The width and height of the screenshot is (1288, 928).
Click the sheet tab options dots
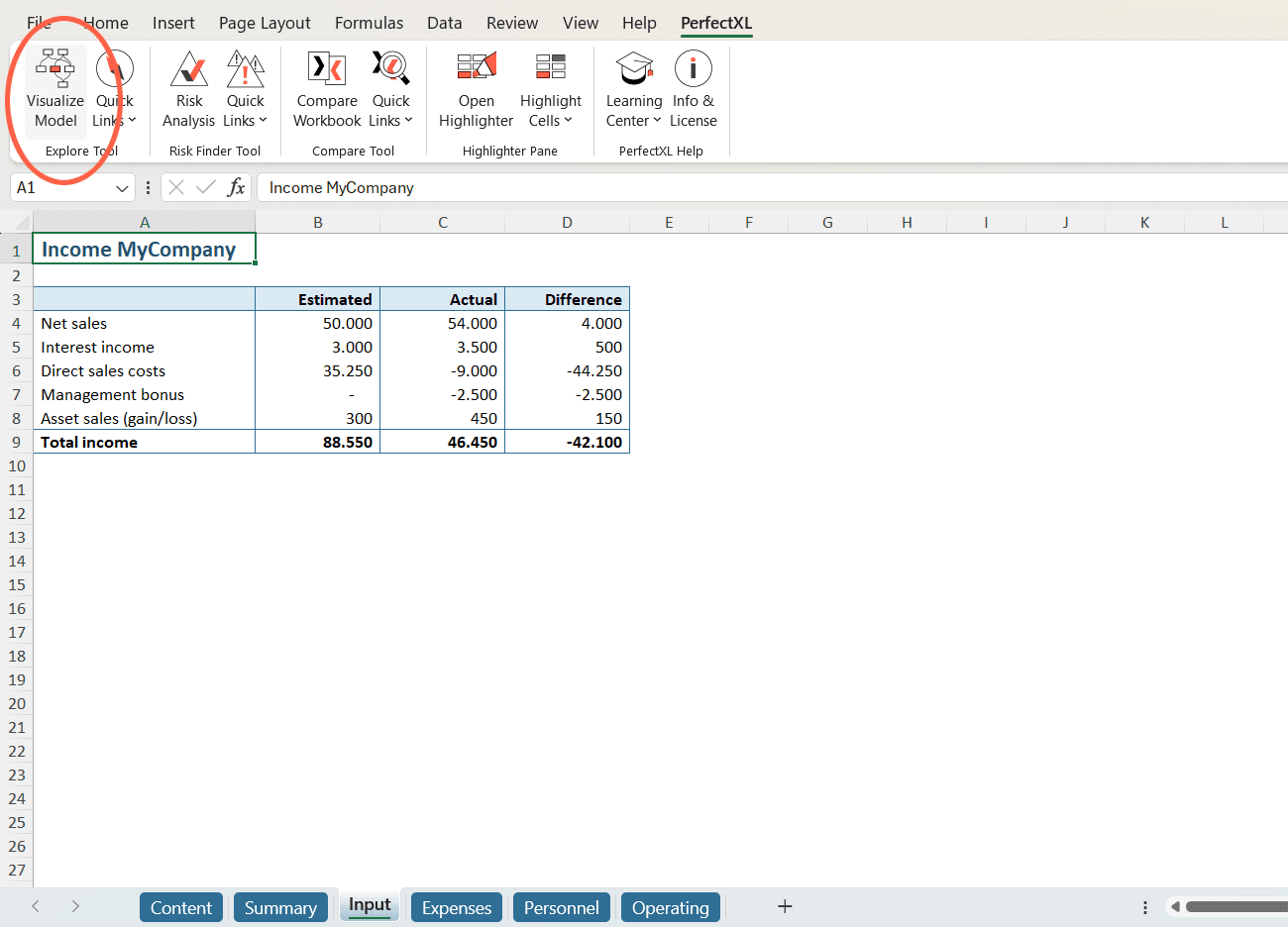(1144, 907)
